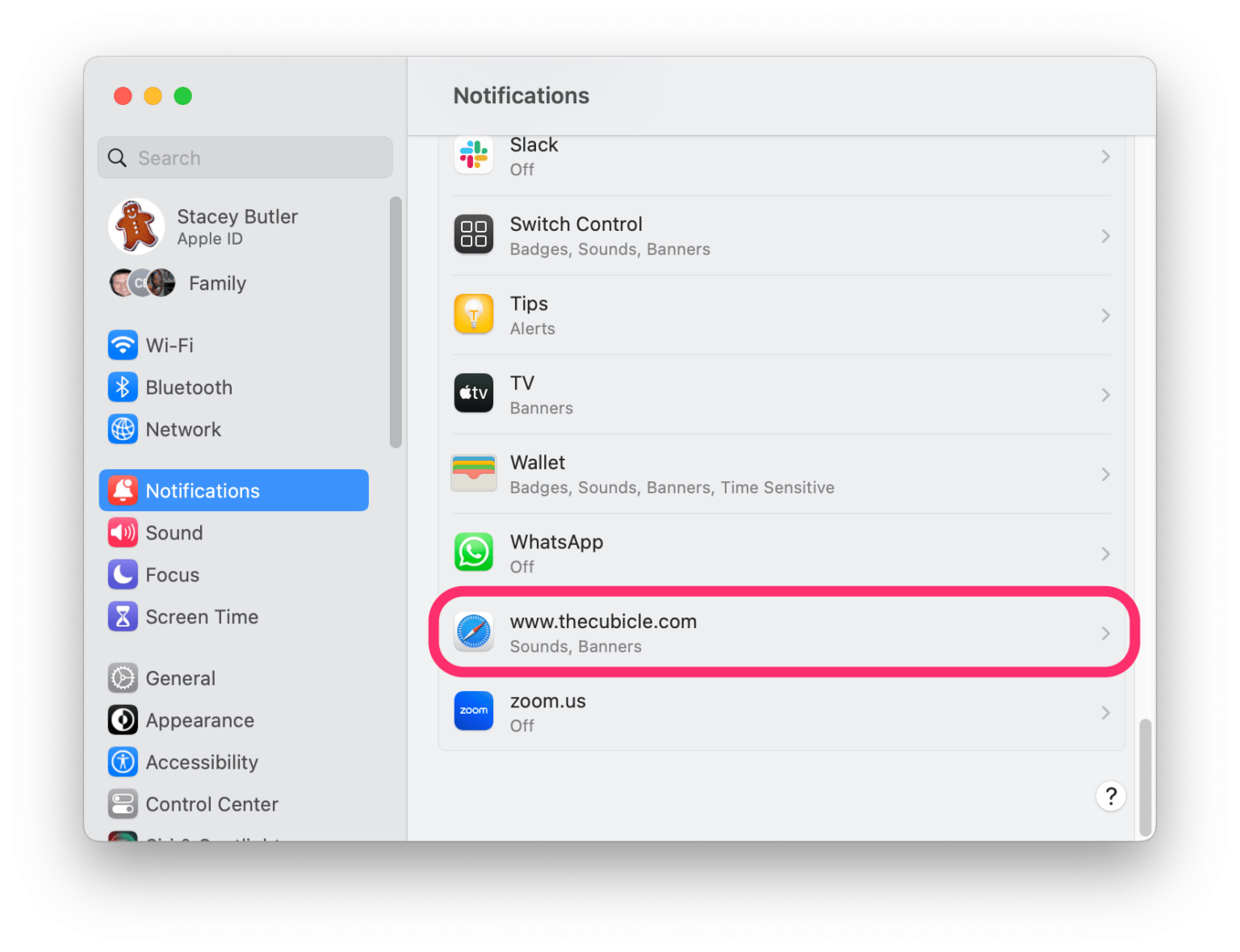Image resolution: width=1240 pixels, height=952 pixels.
Task: Click the Bluetooth sidebar icon
Action: pos(123,388)
